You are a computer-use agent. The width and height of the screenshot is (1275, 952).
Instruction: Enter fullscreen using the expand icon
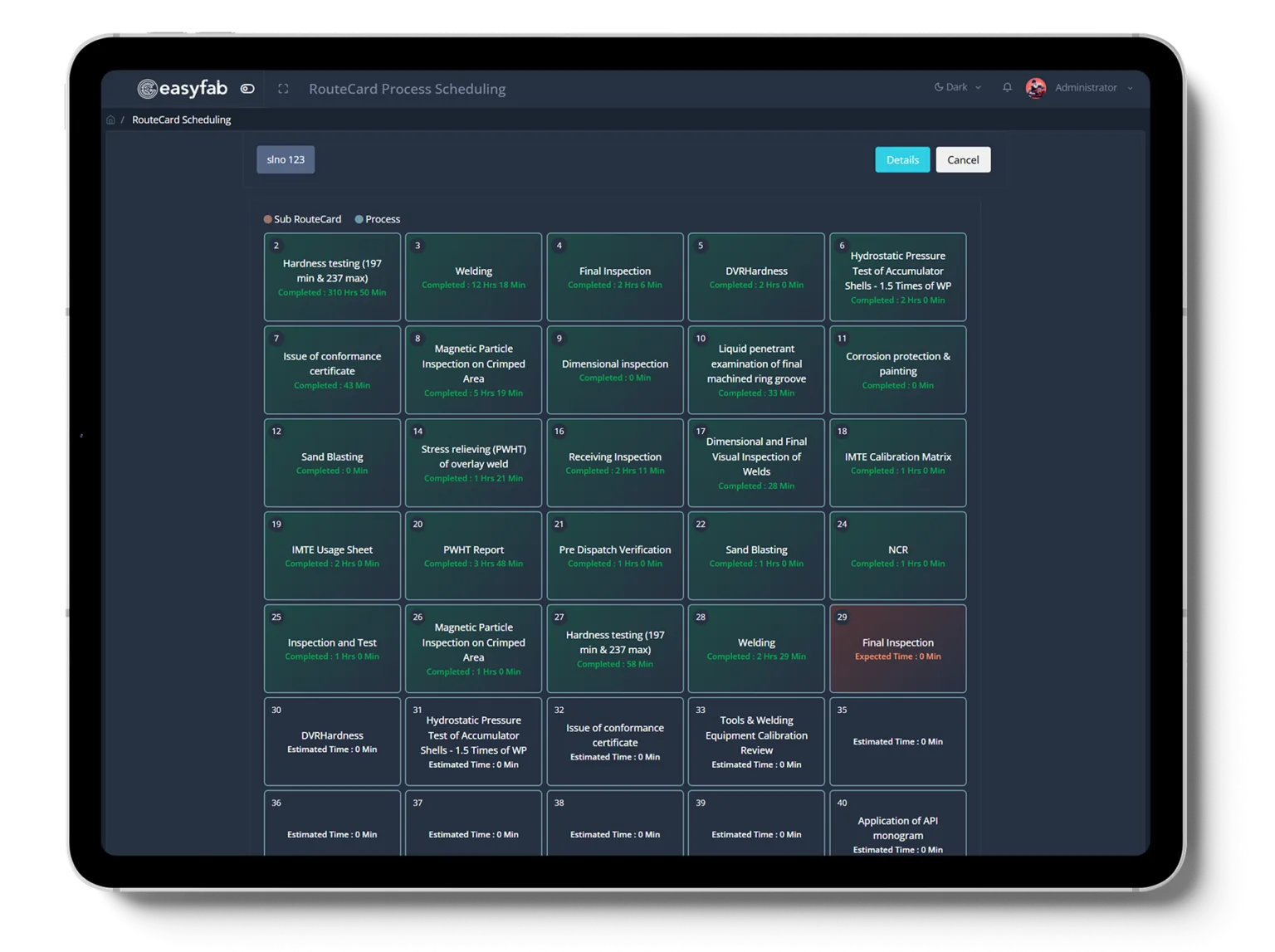point(283,88)
